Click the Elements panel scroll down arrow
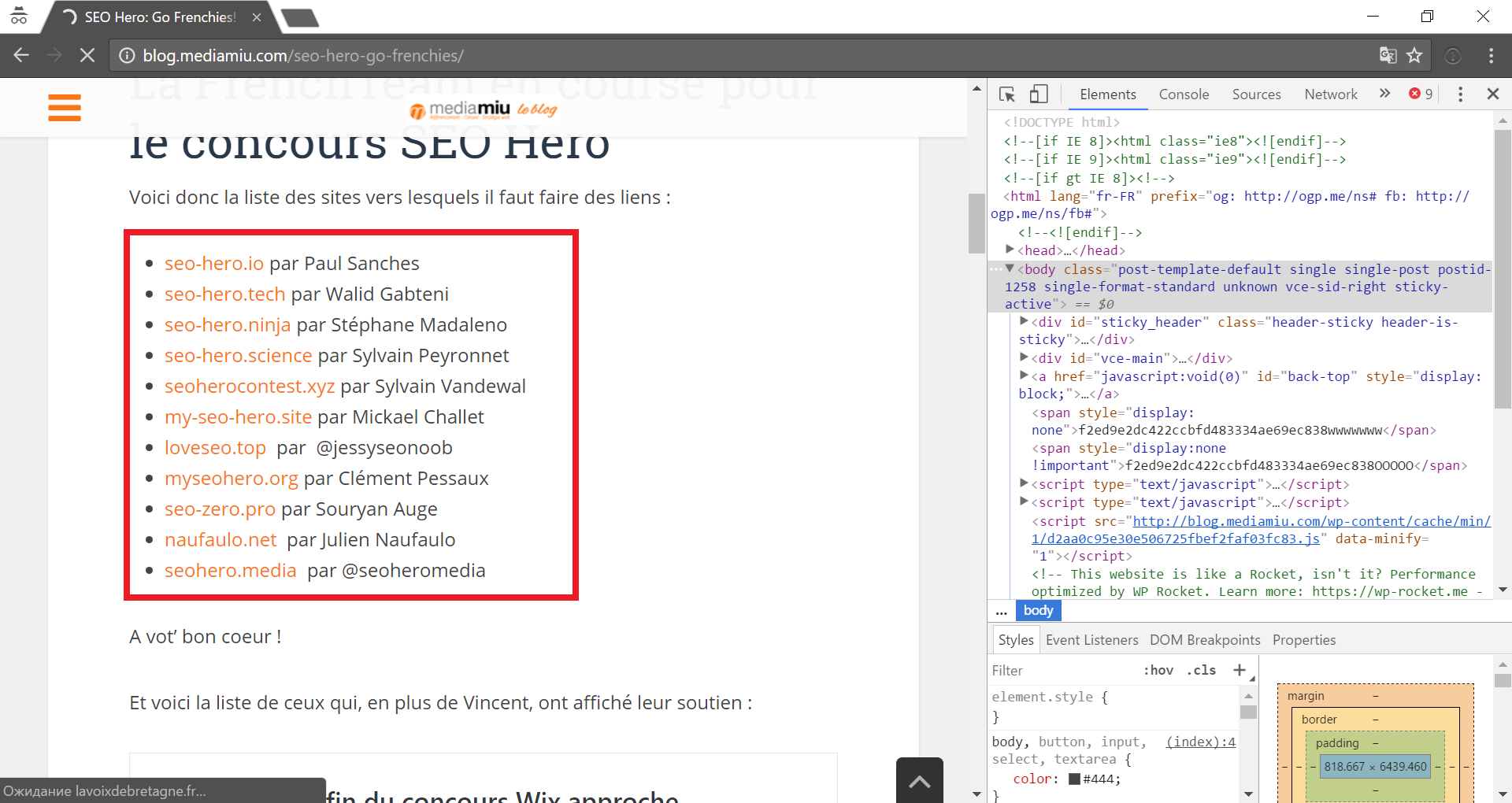Image resolution: width=1512 pixels, height=803 pixels. coord(1503,590)
